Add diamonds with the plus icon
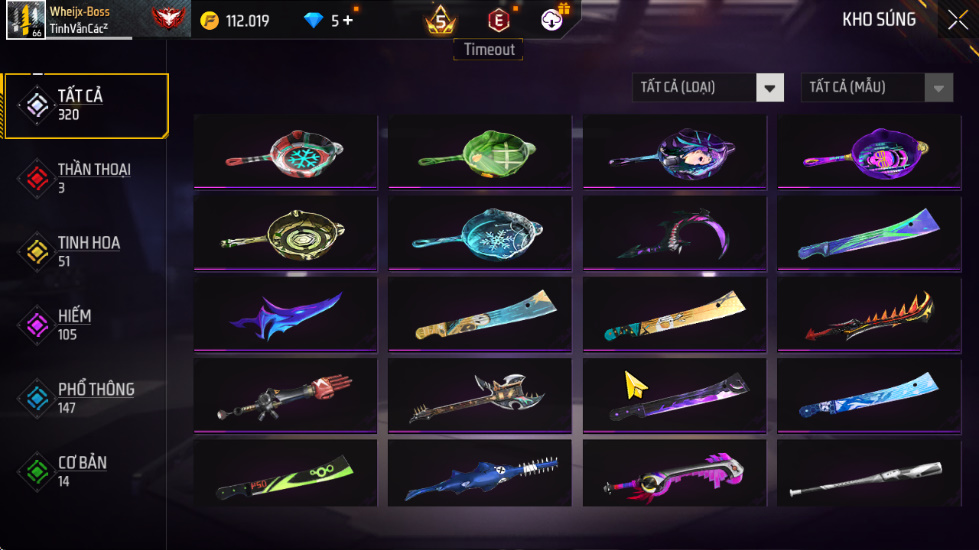This screenshot has height=550, width=979. coord(348,21)
